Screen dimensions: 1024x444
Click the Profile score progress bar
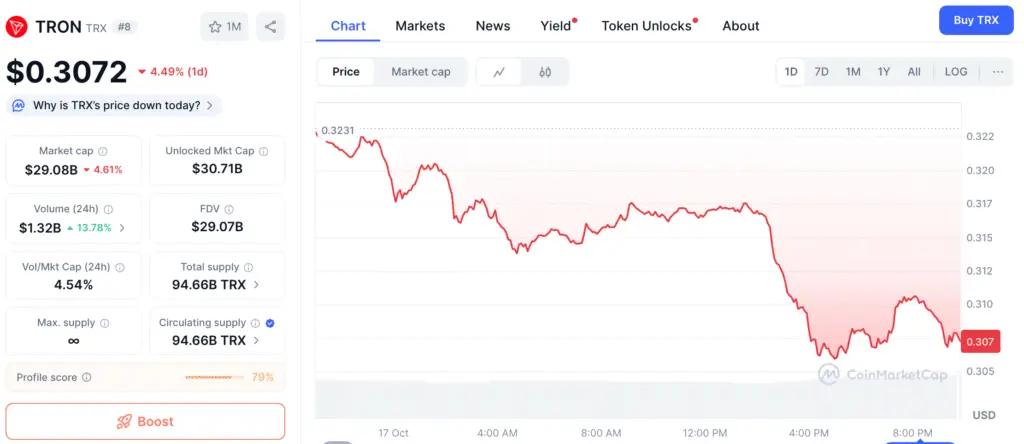coord(214,377)
